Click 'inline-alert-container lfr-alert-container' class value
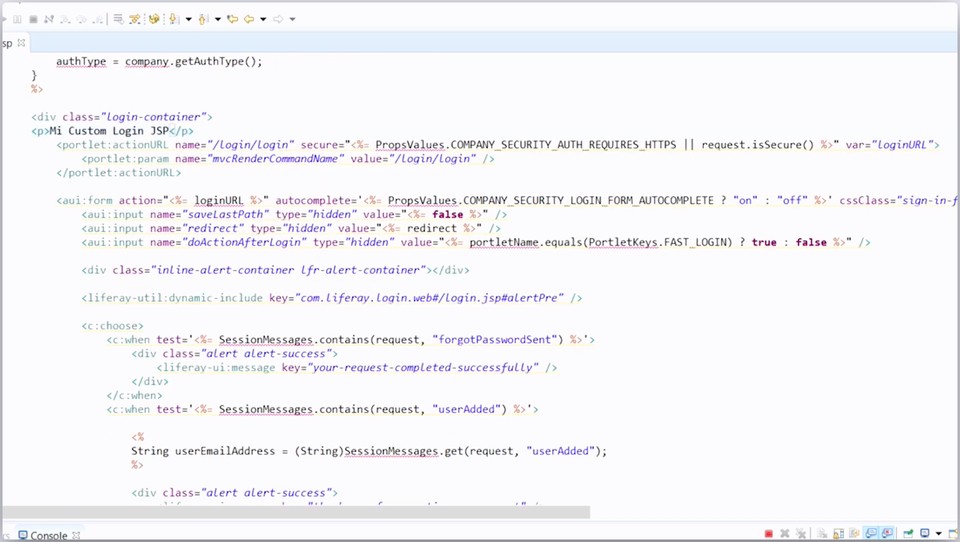 tap(288, 270)
